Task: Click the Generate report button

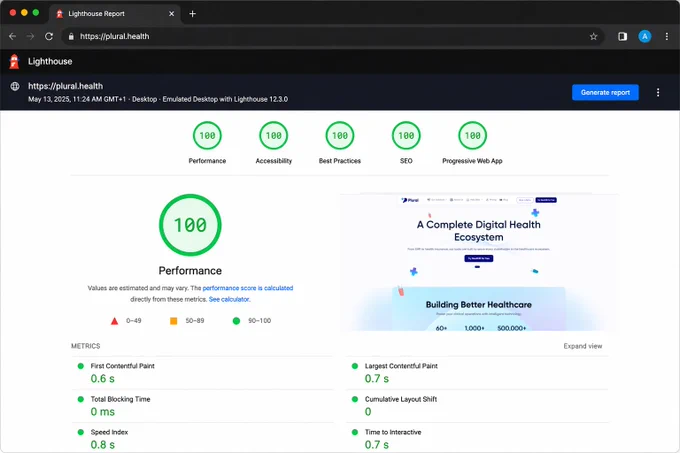Action: (x=605, y=92)
